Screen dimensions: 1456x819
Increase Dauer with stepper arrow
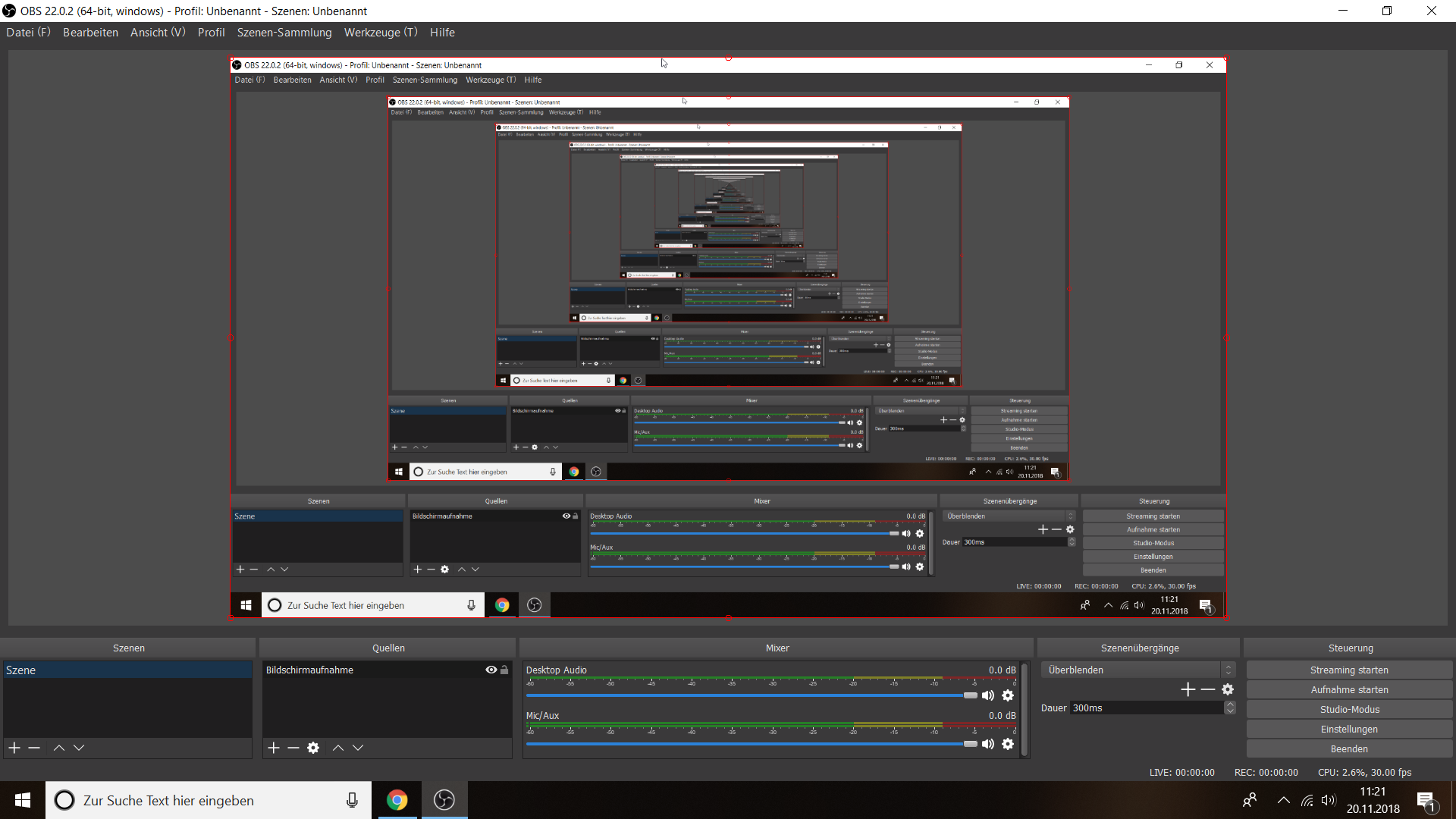tap(1230, 704)
